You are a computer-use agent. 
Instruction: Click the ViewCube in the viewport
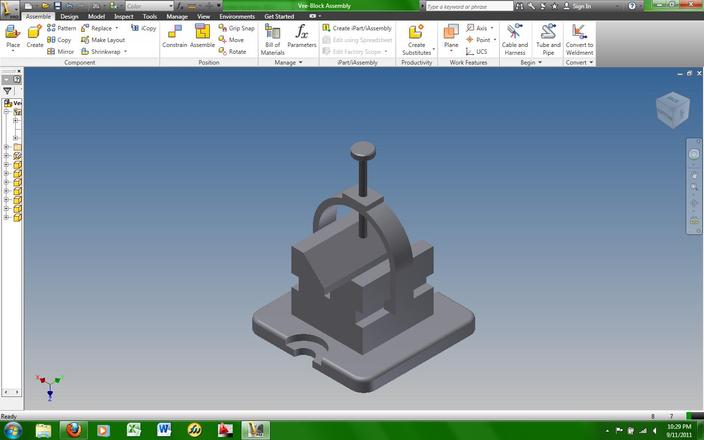pos(672,110)
